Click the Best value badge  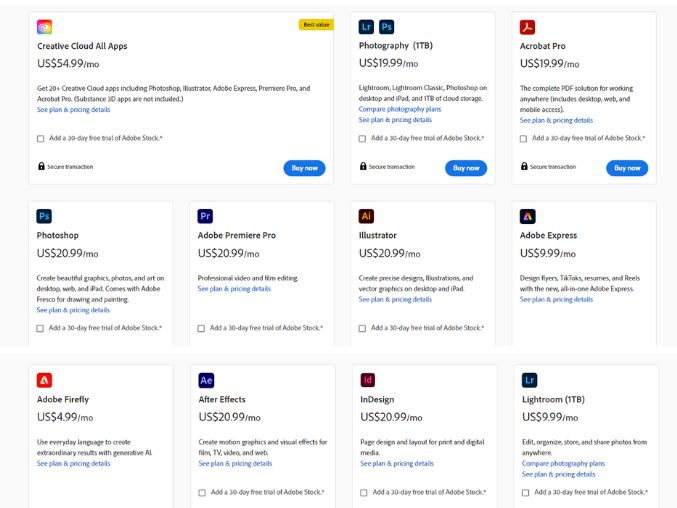pos(316,25)
